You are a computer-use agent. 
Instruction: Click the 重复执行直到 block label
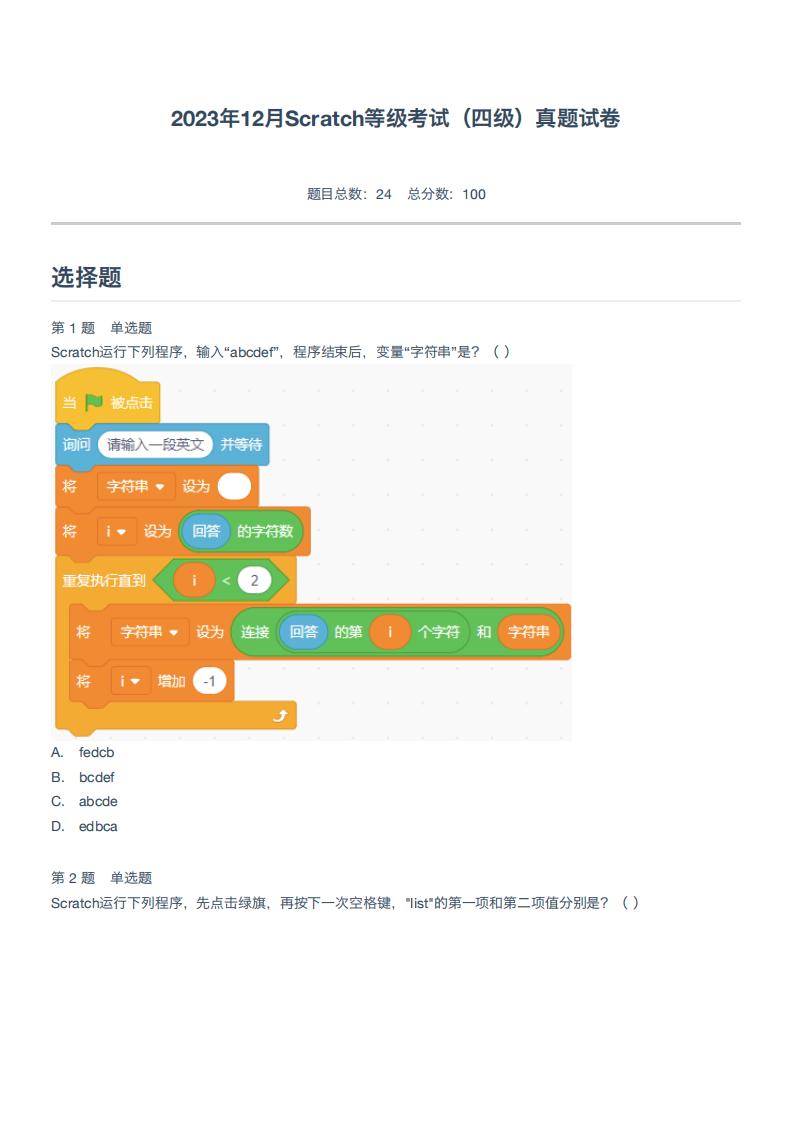coord(104,580)
